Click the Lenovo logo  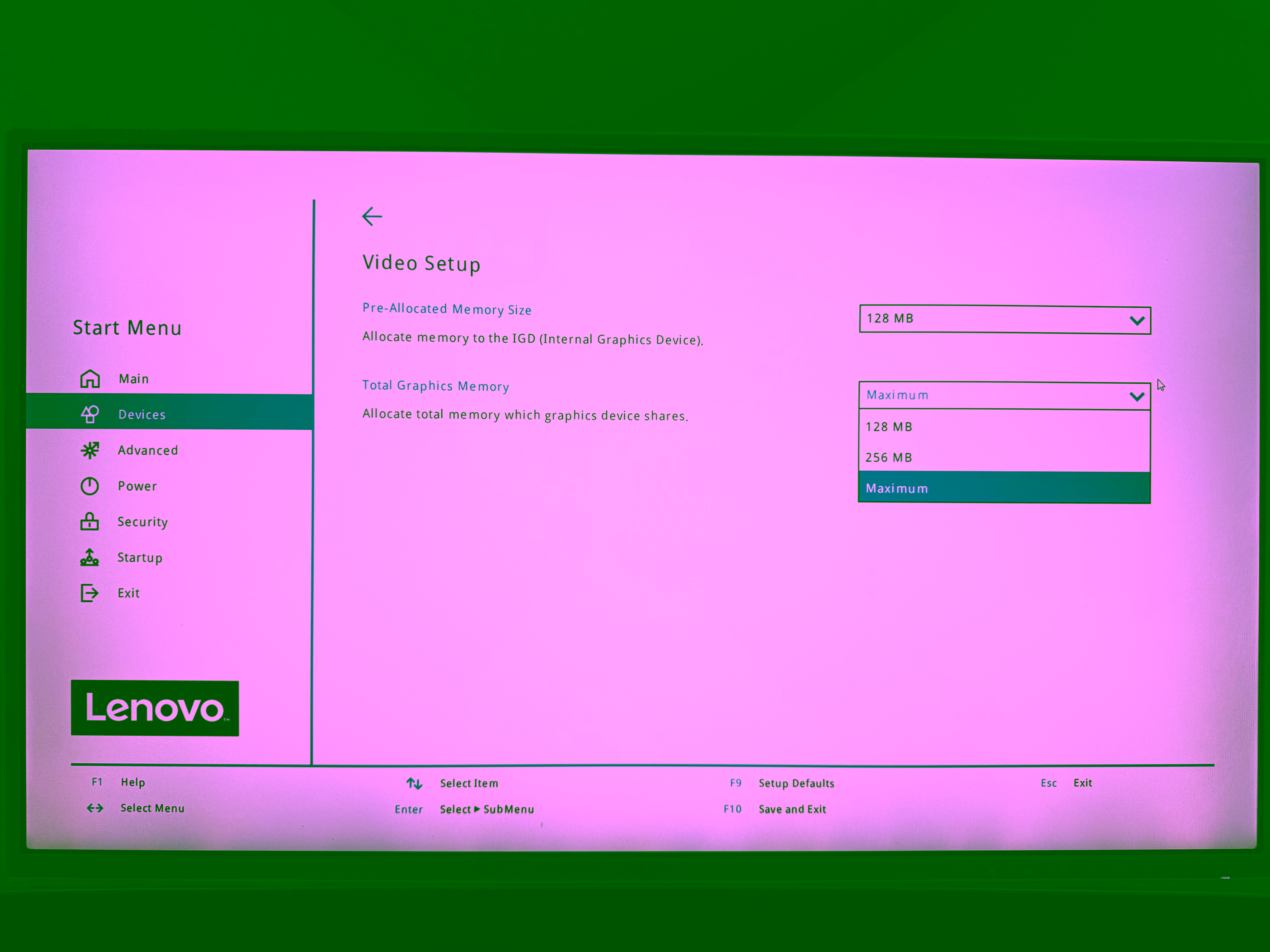155,708
